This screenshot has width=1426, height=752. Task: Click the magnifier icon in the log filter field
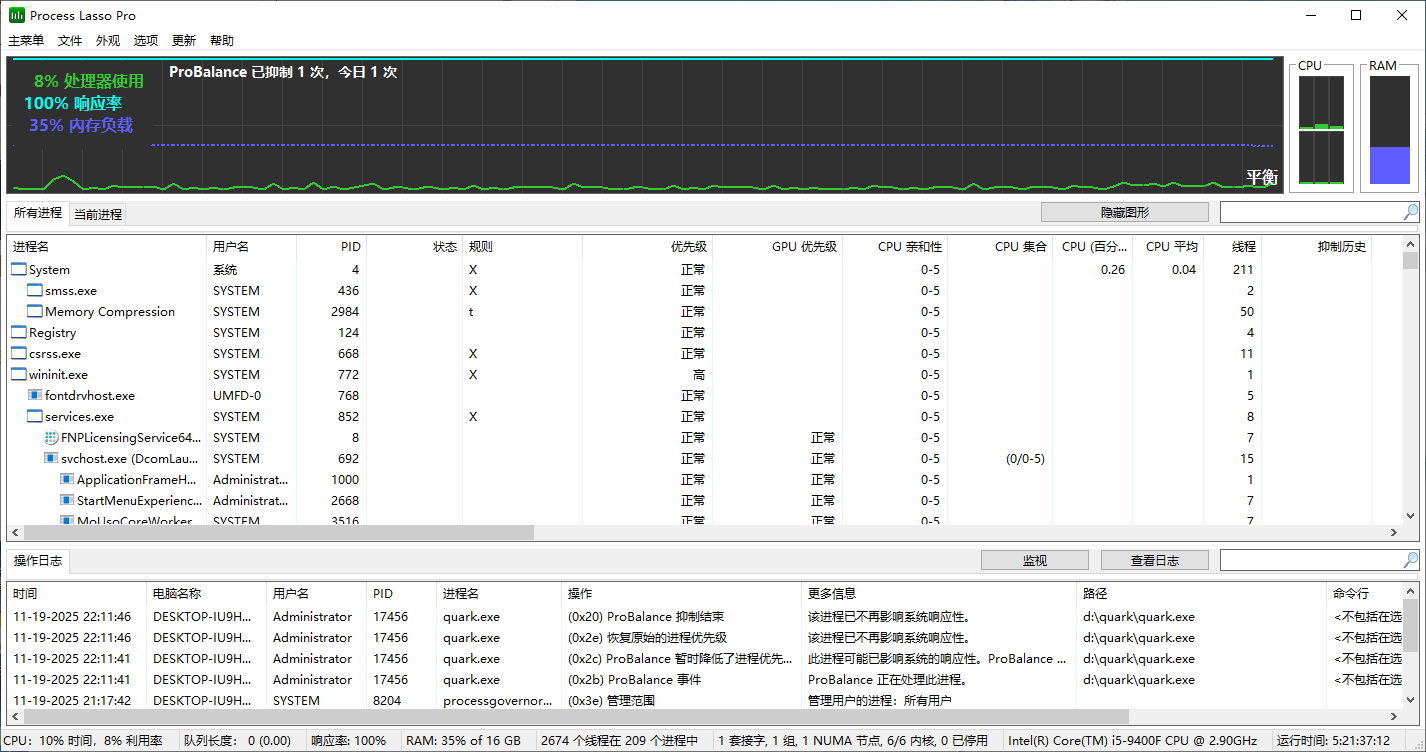point(1410,559)
